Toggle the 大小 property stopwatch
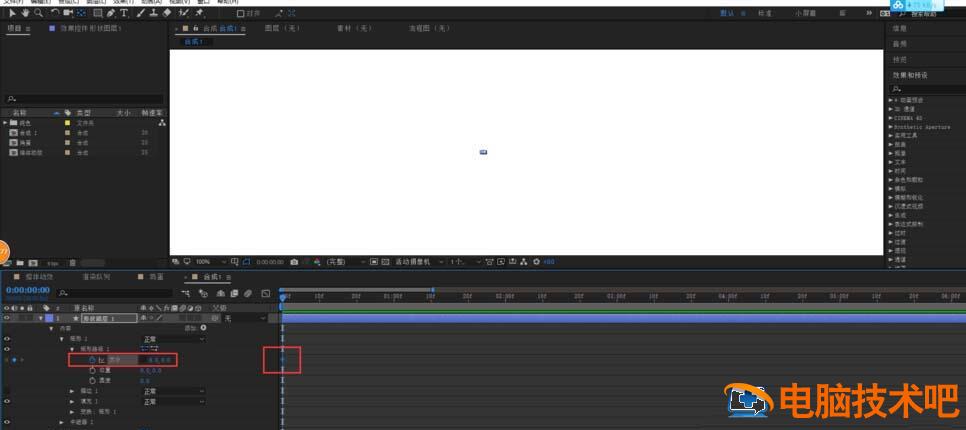This screenshot has width=966, height=430. (x=92, y=360)
